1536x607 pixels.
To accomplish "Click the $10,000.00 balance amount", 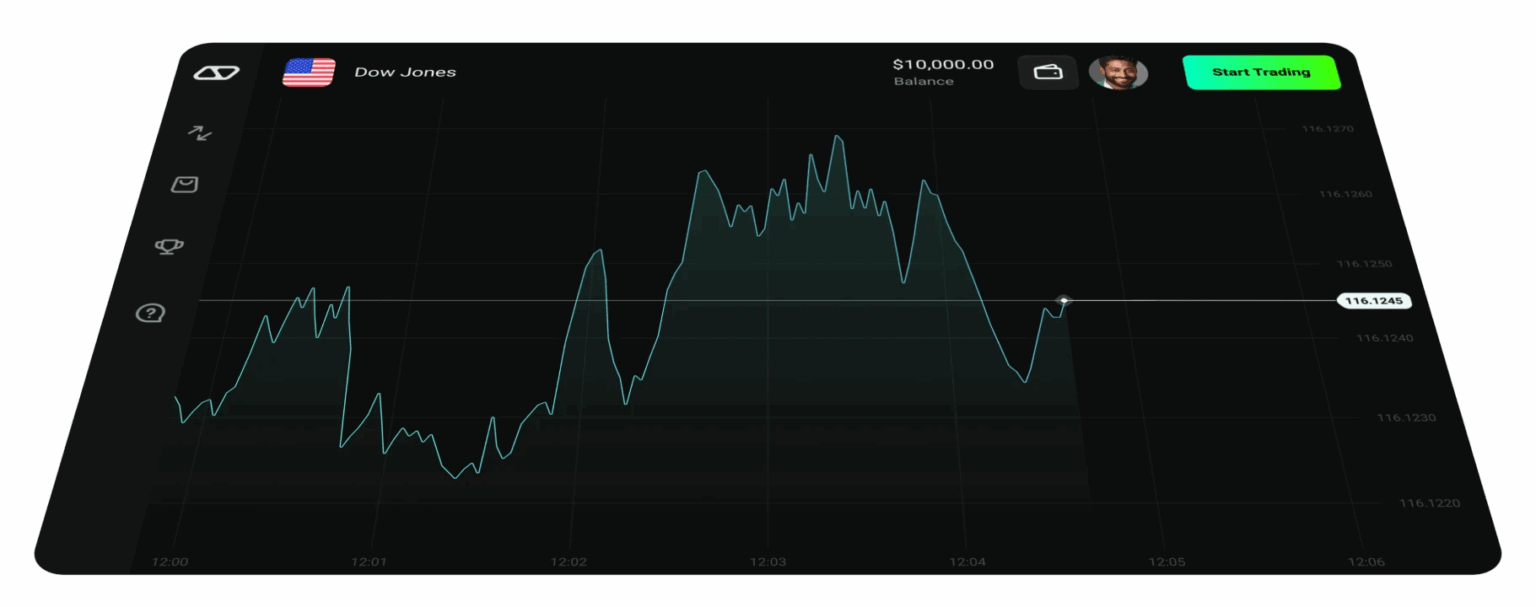I will coord(943,64).
